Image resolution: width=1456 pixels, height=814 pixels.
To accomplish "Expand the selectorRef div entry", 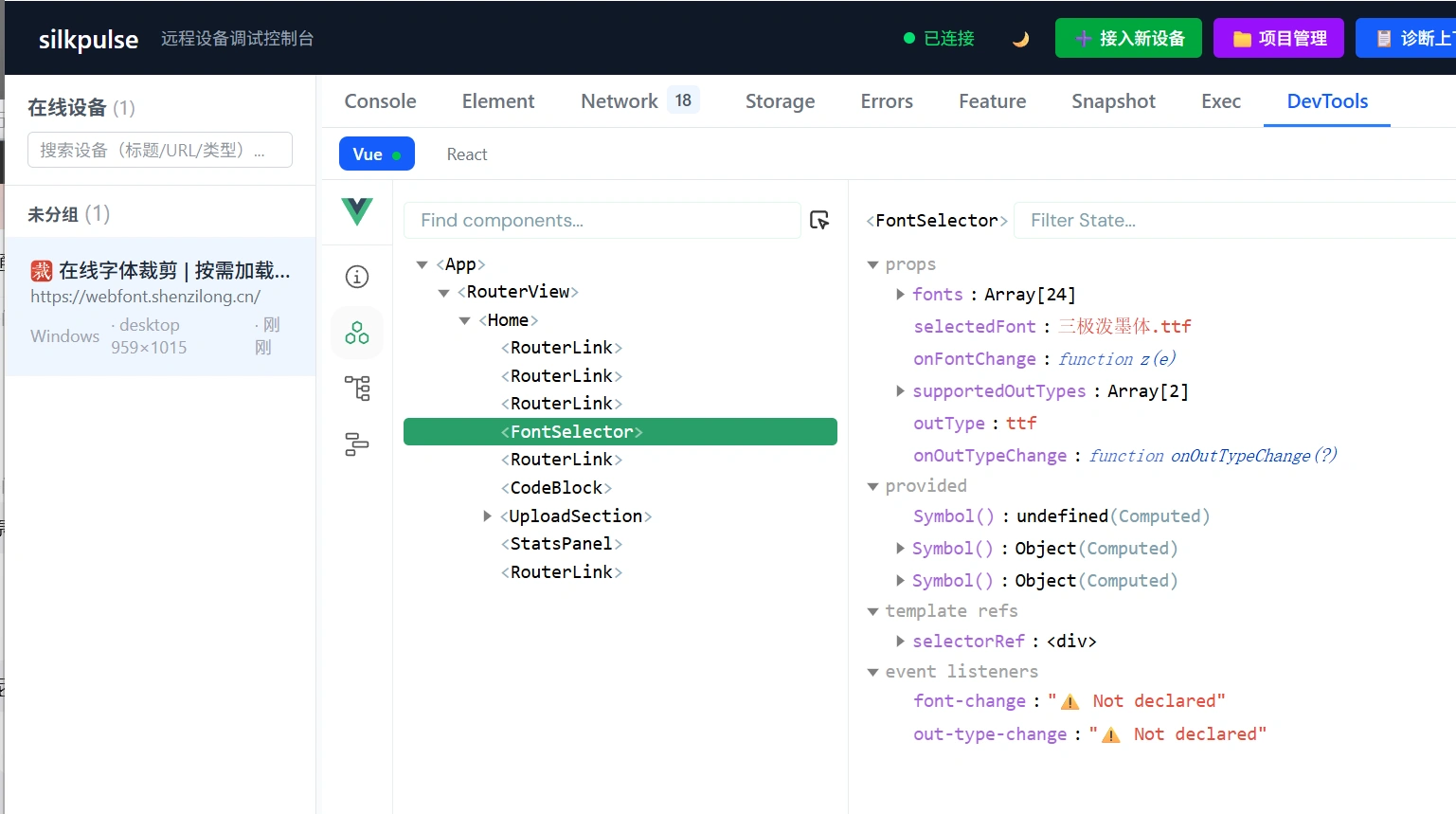I will (x=900, y=642).
